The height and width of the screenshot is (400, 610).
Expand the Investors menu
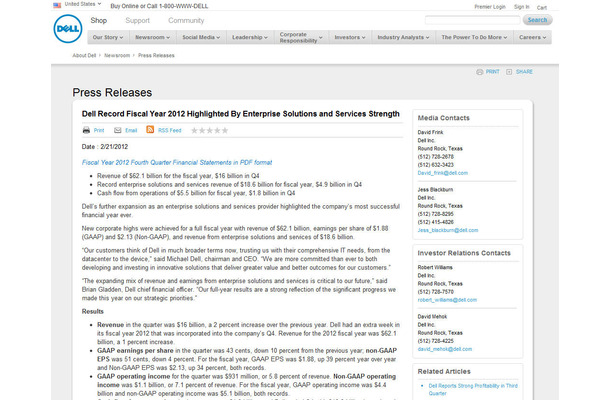tap(350, 37)
